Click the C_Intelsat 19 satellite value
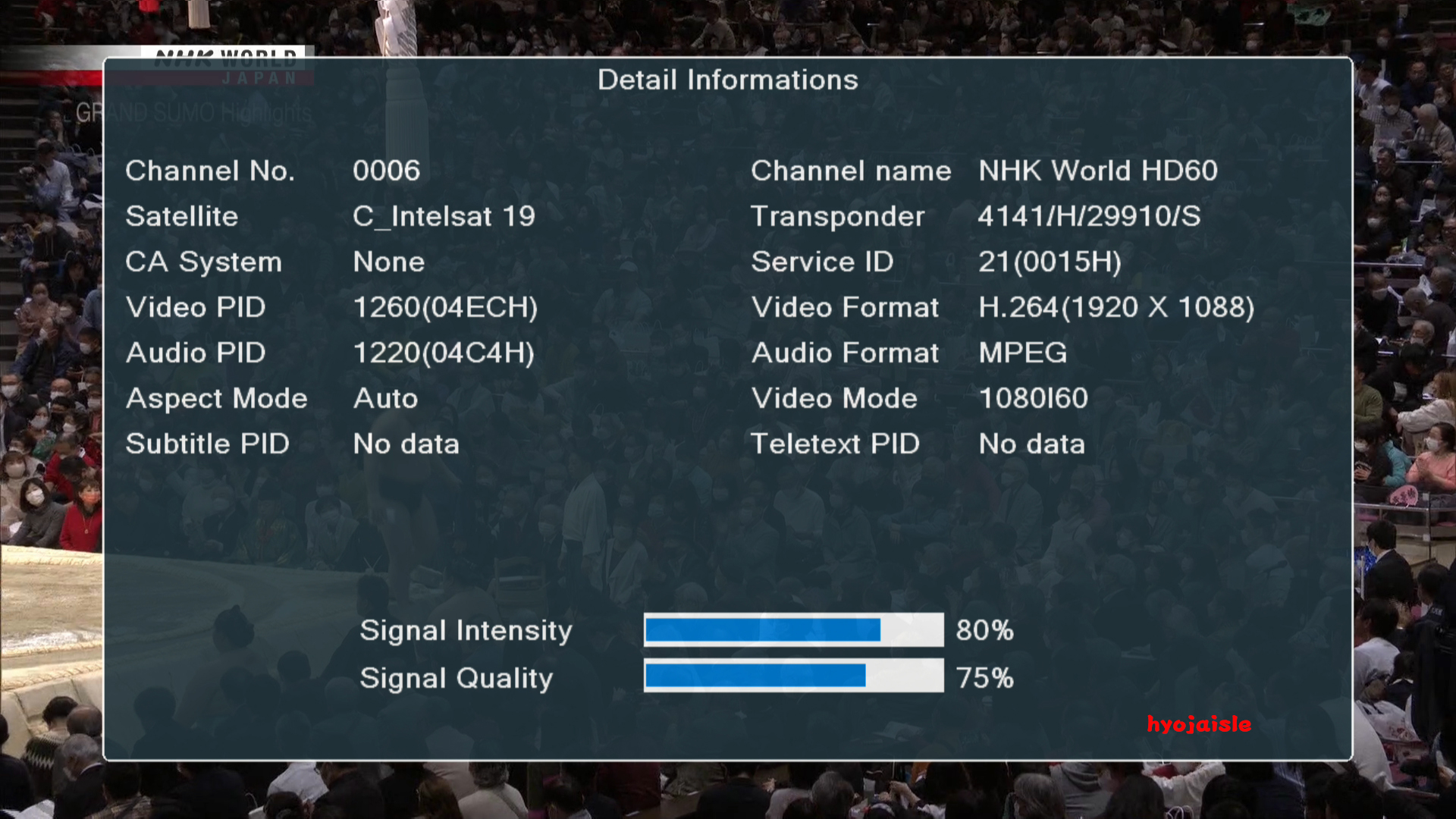1456x819 pixels. click(x=444, y=217)
